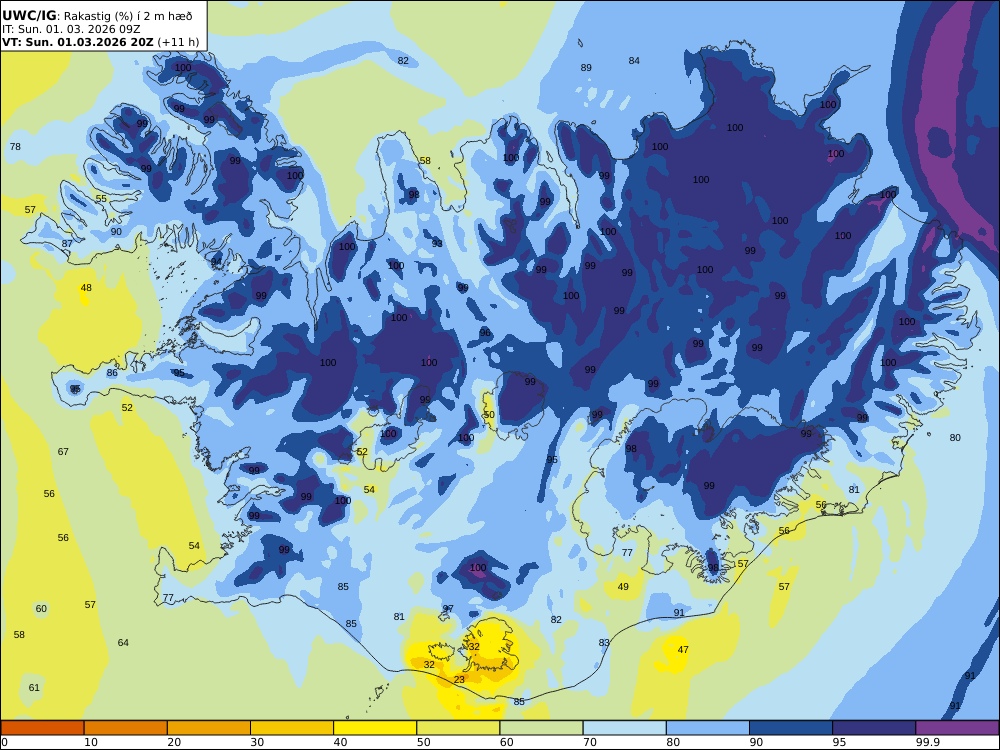Click the '61' humidity value on the map
The width and height of the screenshot is (1000, 750).
(x=34, y=688)
